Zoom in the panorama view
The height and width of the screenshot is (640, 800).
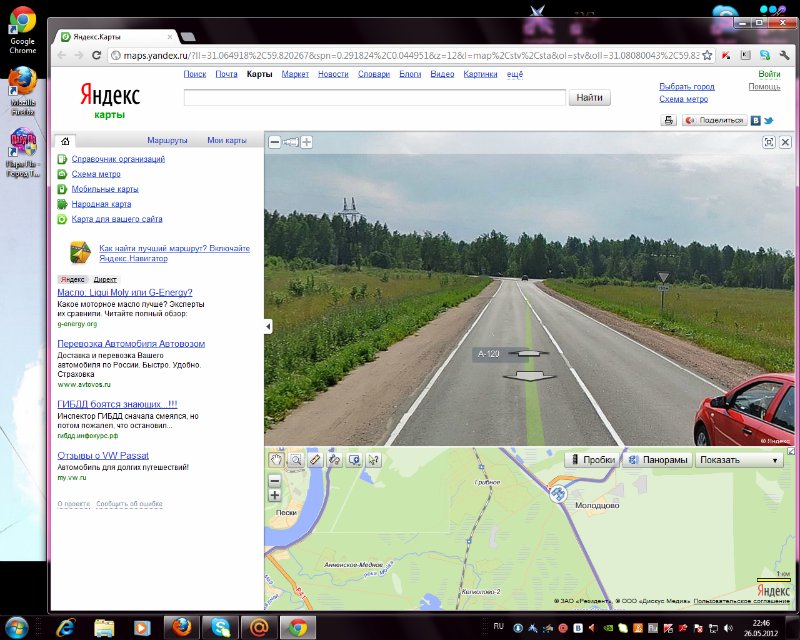[x=306, y=142]
